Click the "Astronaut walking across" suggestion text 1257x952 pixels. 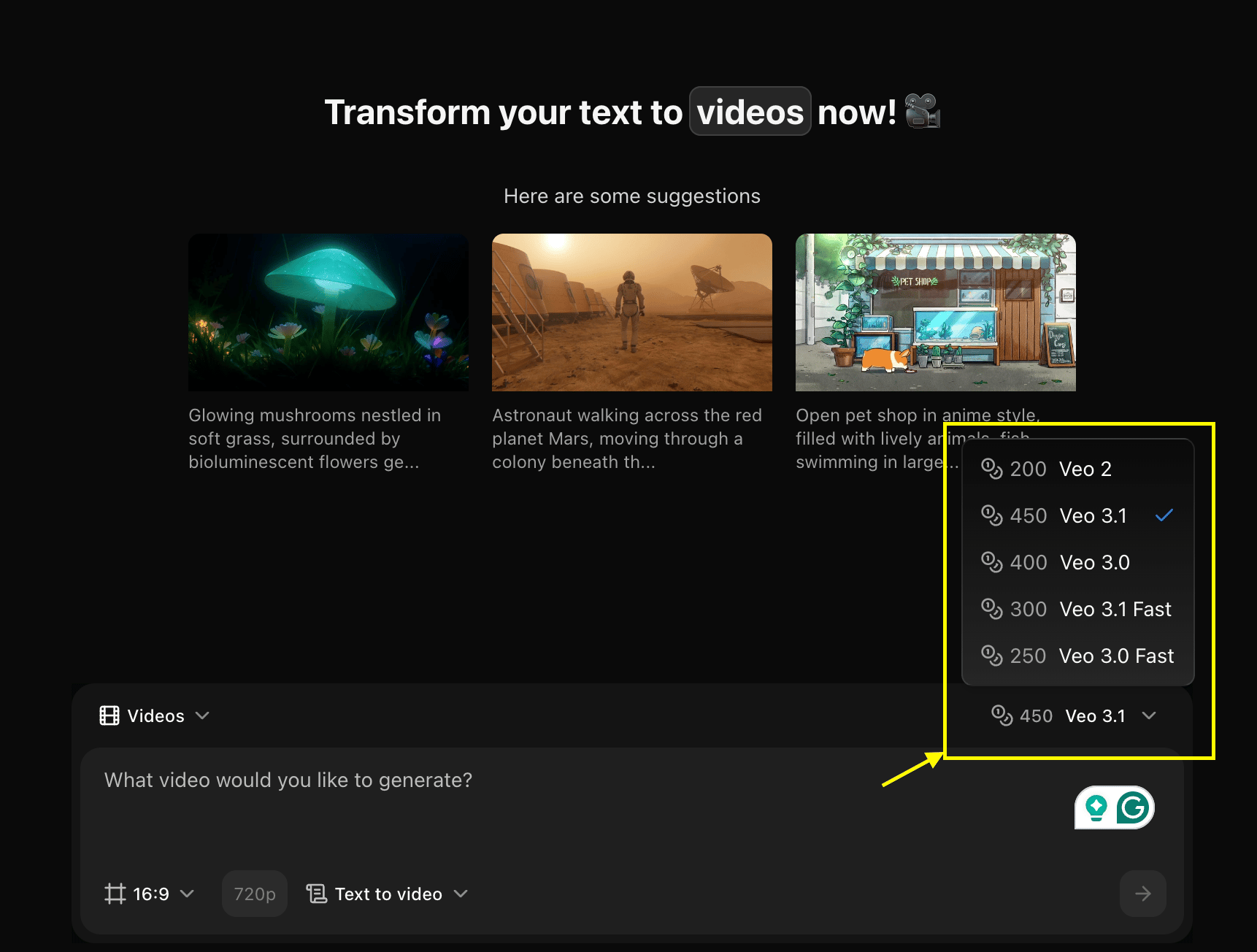627,439
